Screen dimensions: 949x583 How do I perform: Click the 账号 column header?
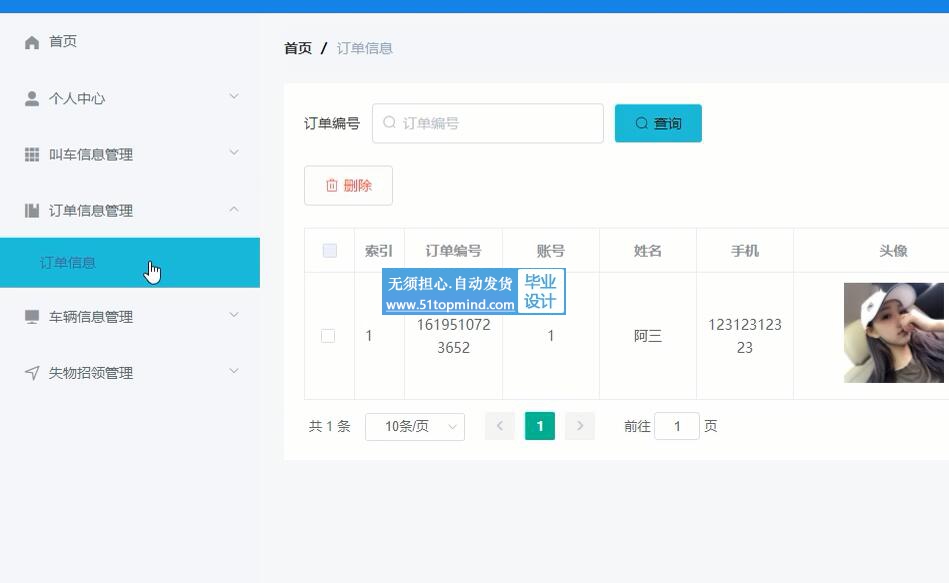[x=551, y=251]
